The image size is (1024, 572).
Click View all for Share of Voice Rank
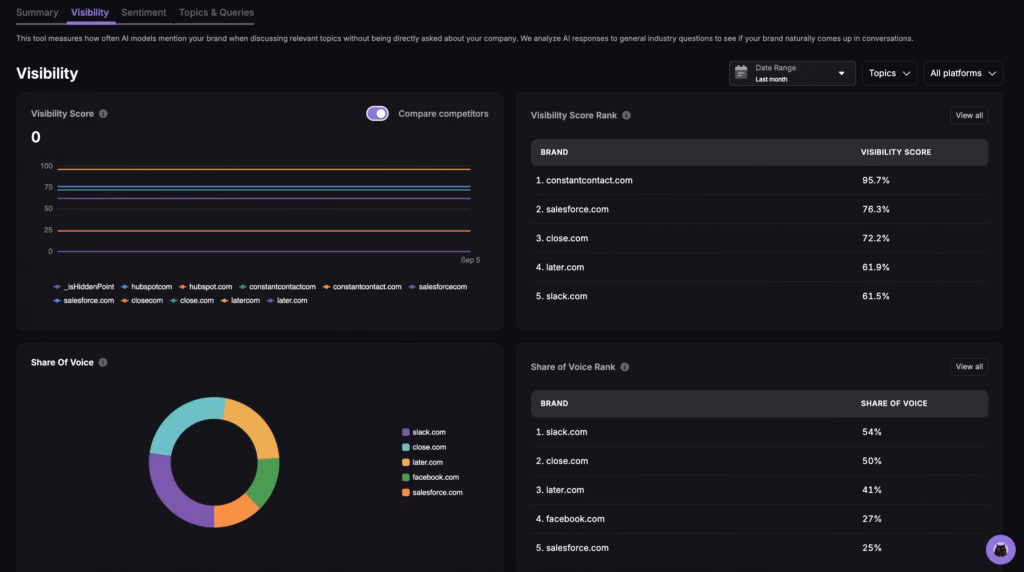[x=968, y=367]
